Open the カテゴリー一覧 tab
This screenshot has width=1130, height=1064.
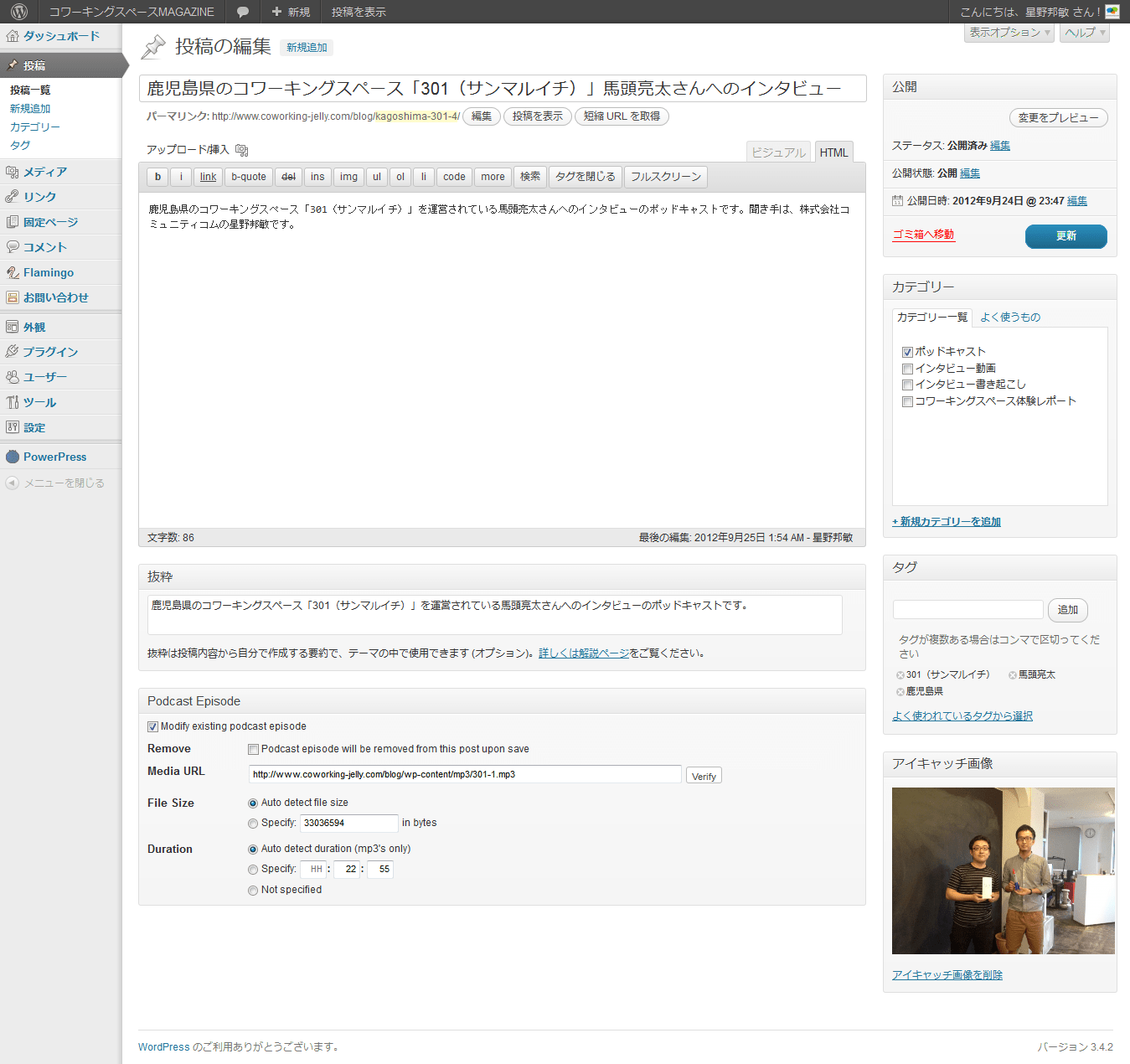[x=932, y=318]
